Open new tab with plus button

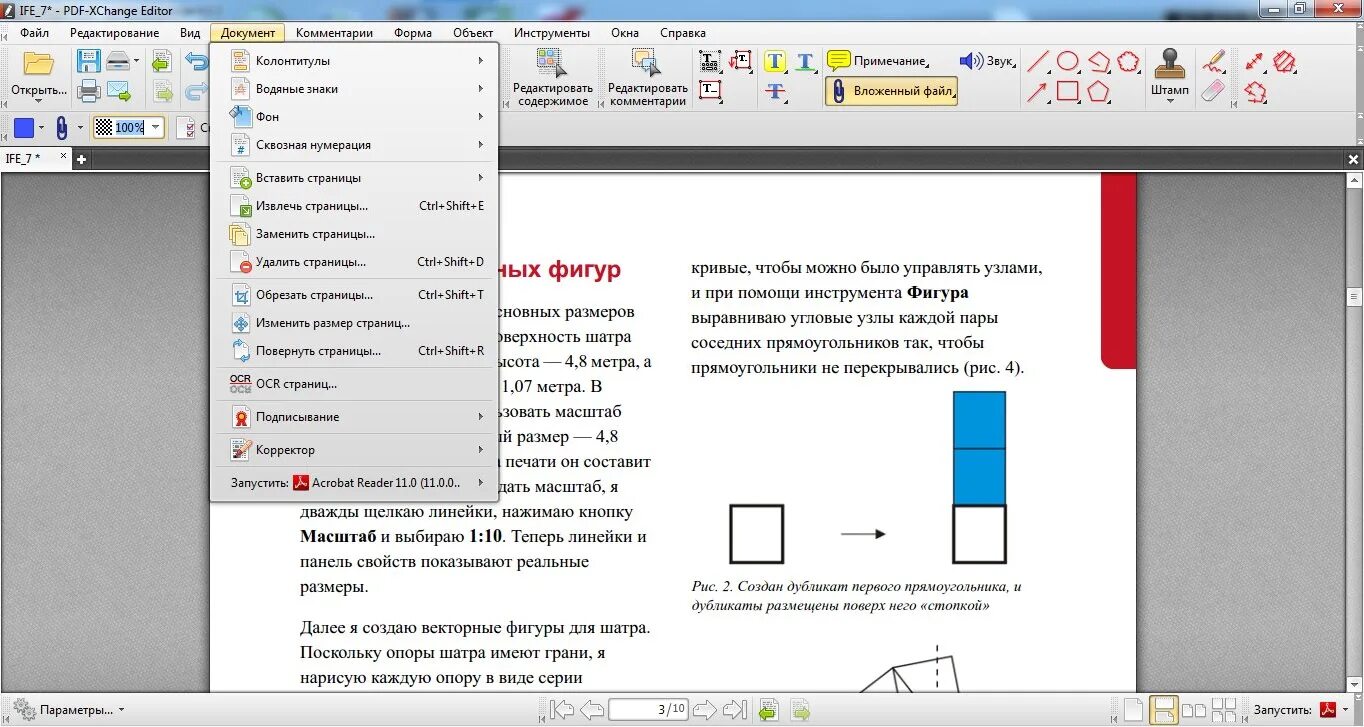tap(82, 159)
